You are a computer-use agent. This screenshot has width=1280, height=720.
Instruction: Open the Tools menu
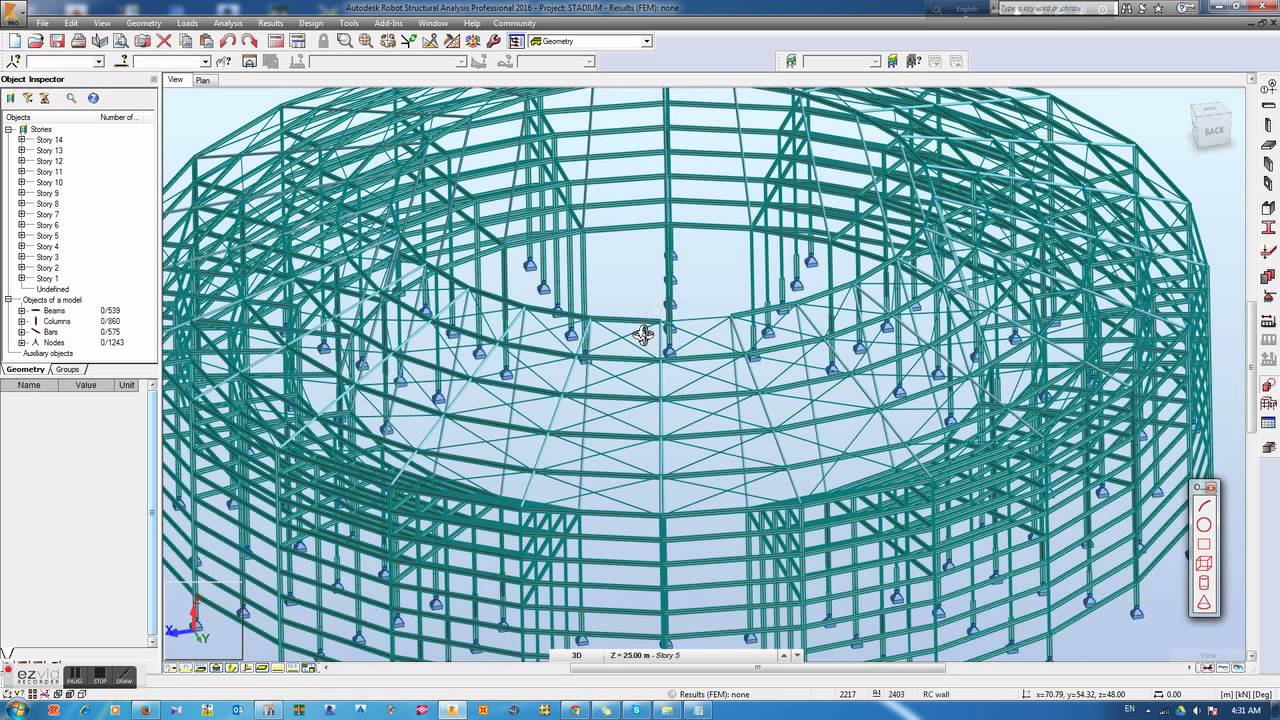[348, 22]
